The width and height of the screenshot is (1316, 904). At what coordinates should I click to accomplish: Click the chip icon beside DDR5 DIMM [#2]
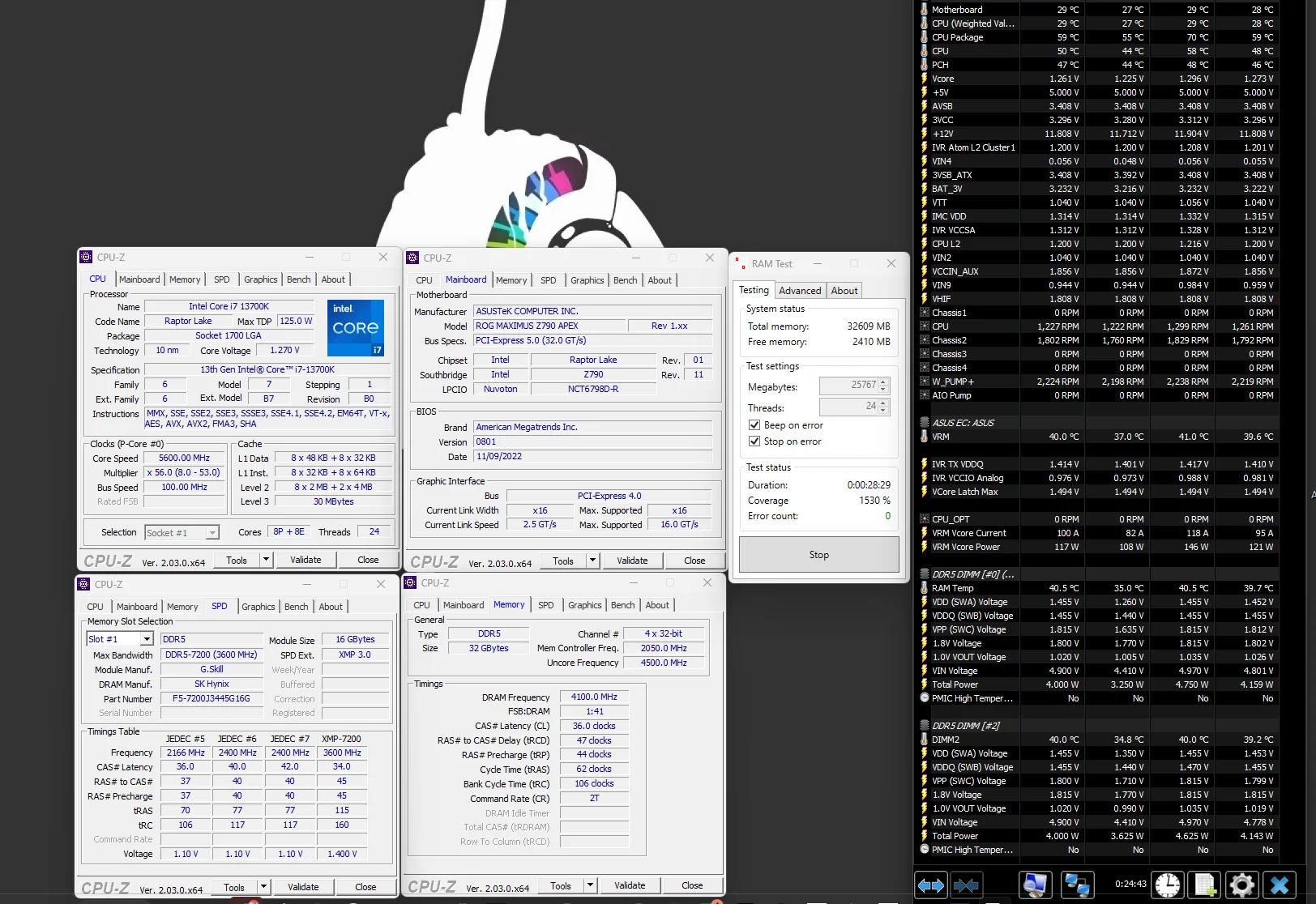pos(925,726)
